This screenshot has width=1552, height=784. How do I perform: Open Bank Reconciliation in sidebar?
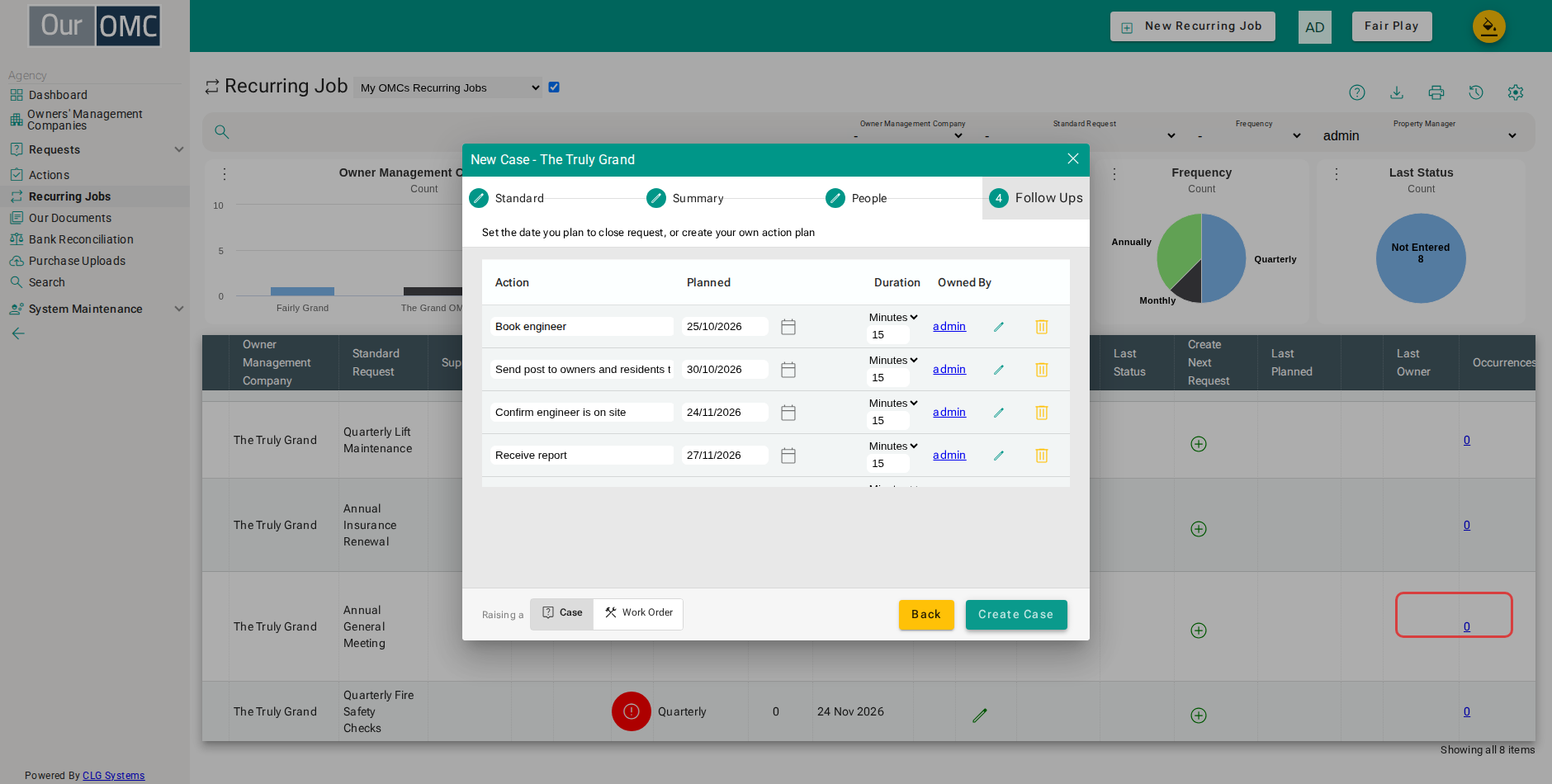click(x=81, y=239)
